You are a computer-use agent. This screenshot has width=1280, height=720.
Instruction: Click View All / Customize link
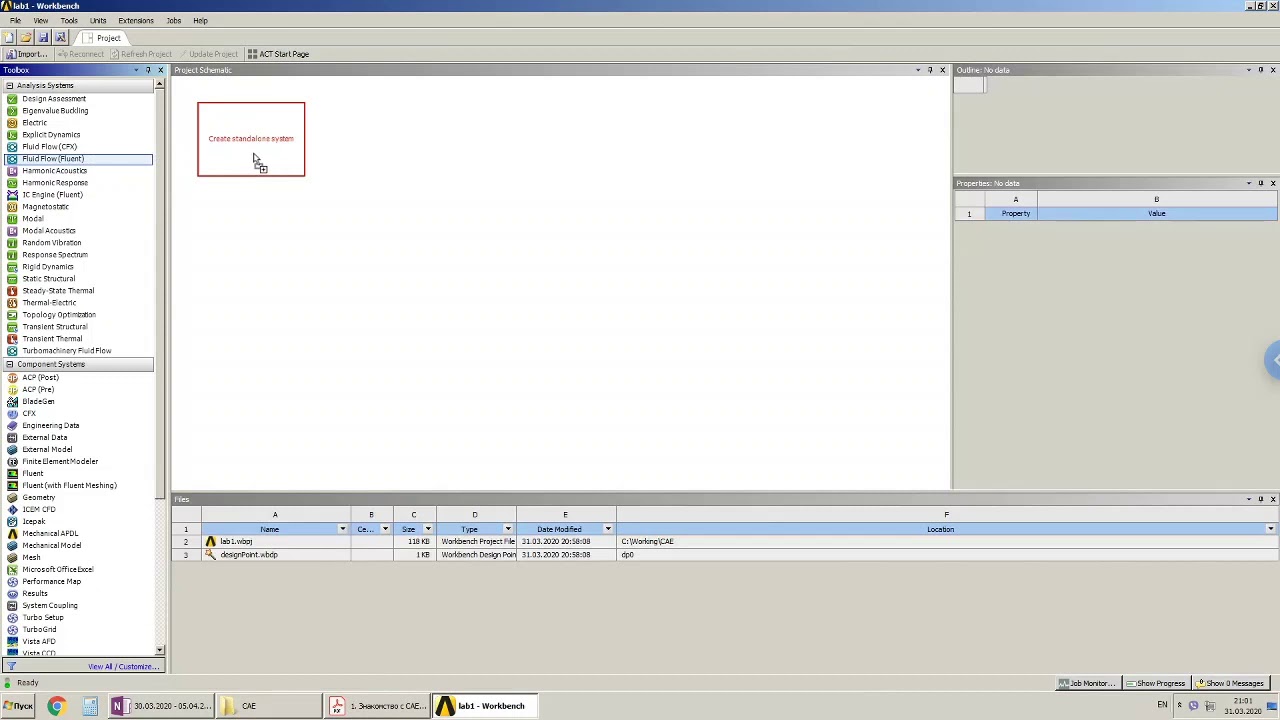pyautogui.click(x=123, y=667)
